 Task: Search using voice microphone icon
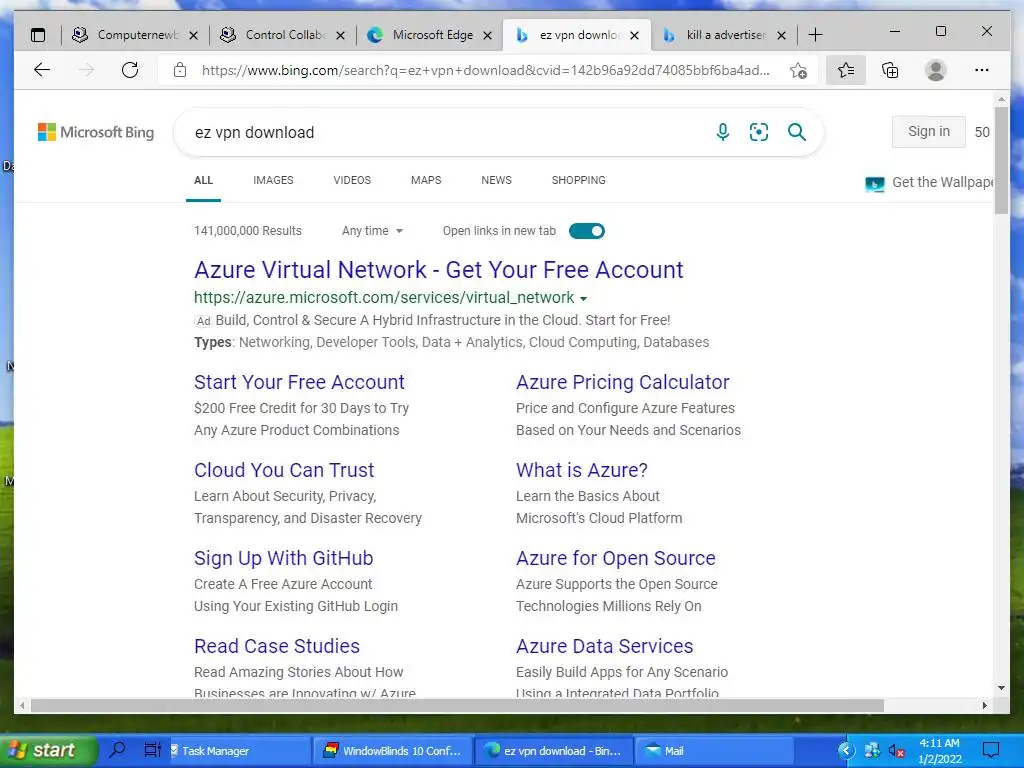[722, 132]
